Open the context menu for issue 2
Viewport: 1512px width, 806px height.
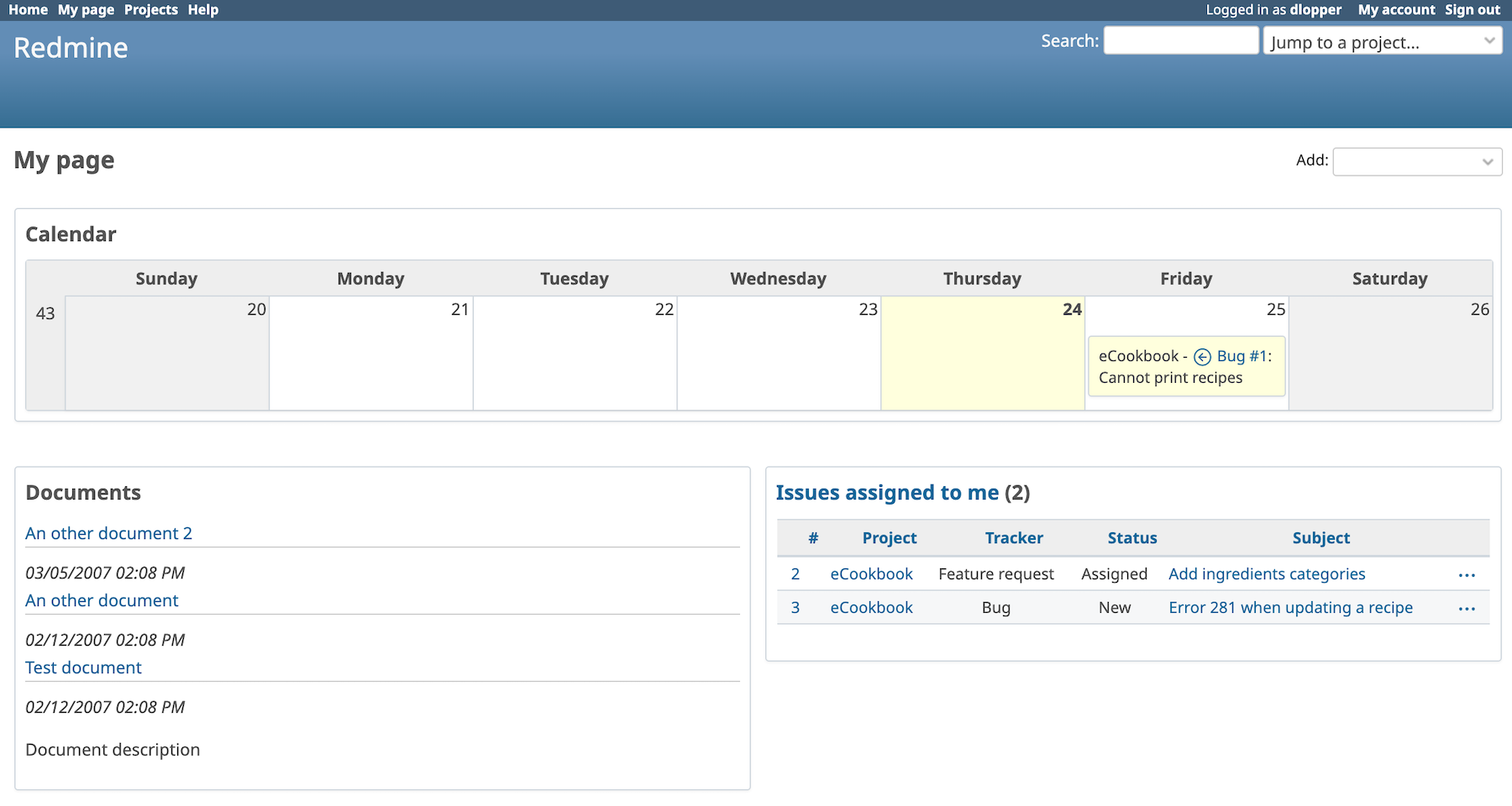pos(1467,575)
